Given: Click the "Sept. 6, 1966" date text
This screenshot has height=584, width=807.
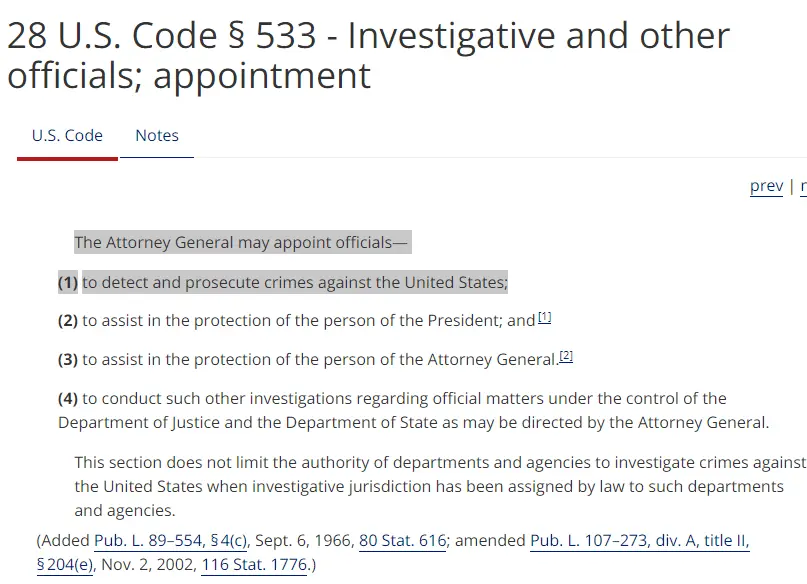Looking at the screenshot, I should [x=306, y=541].
